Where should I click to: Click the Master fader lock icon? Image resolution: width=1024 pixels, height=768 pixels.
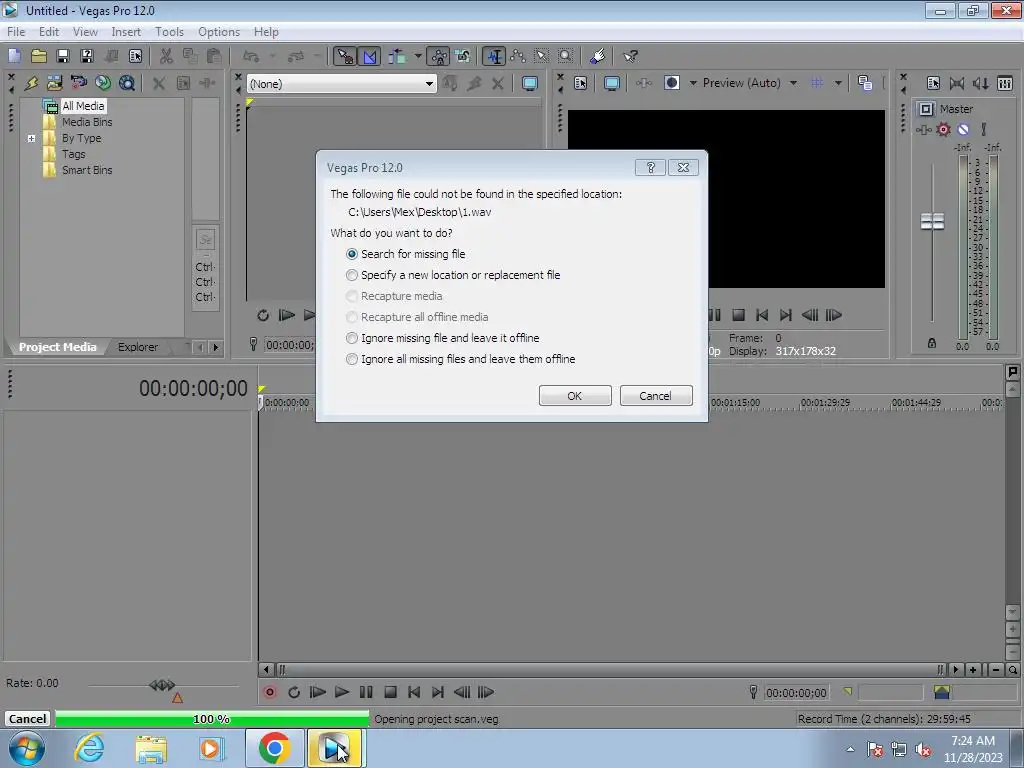[932, 344]
